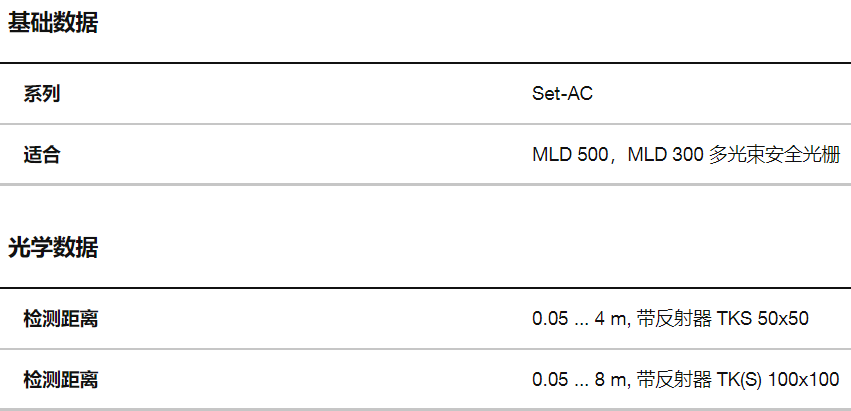851x411 pixels.
Task: Click the 0.05 ... 8 m range value
Action: pyautogui.click(x=579, y=380)
